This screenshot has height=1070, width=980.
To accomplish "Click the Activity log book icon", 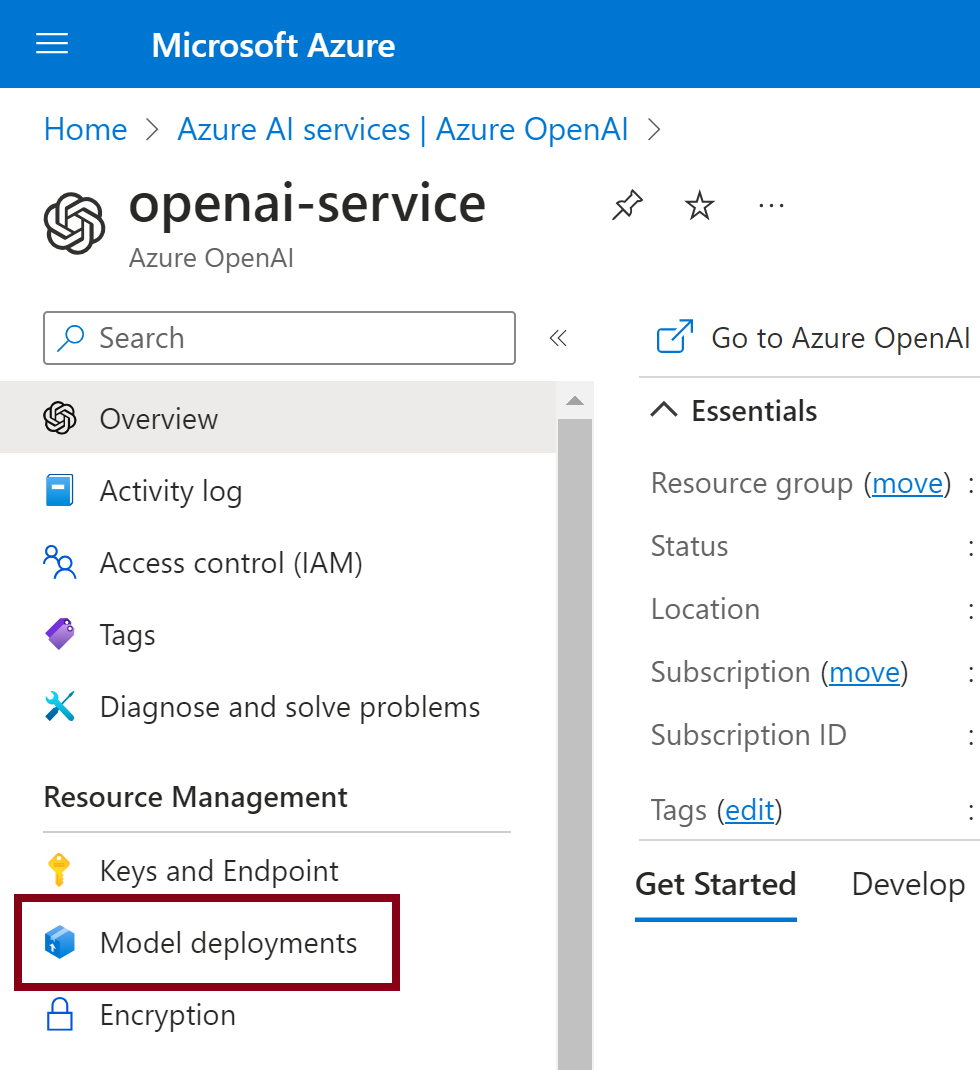I will 60,491.
